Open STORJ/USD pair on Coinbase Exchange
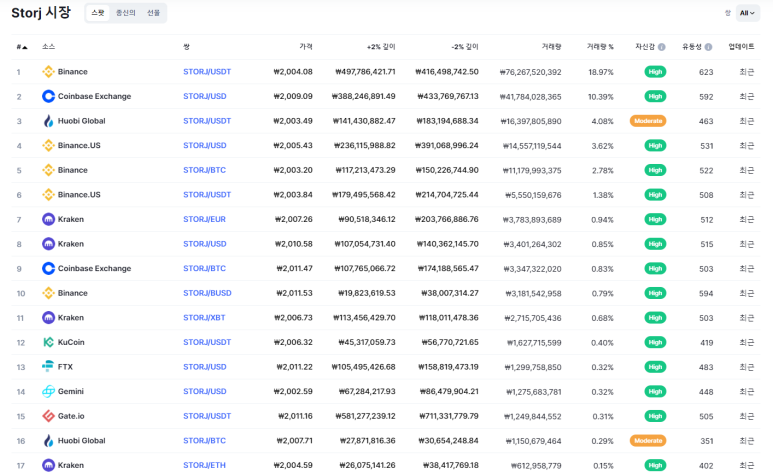Viewport: 773px width, 475px height. [205, 97]
